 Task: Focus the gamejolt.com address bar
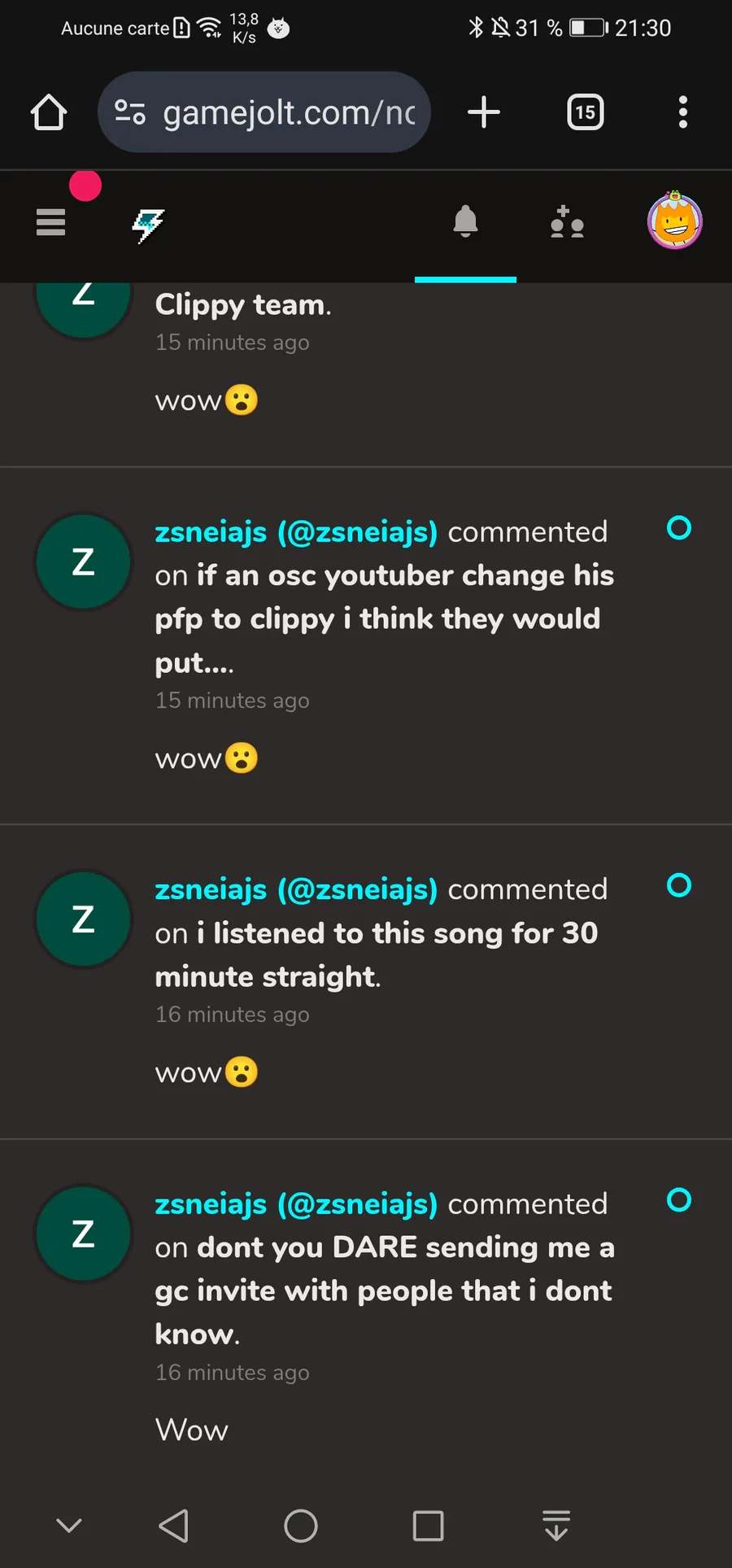coord(264,112)
